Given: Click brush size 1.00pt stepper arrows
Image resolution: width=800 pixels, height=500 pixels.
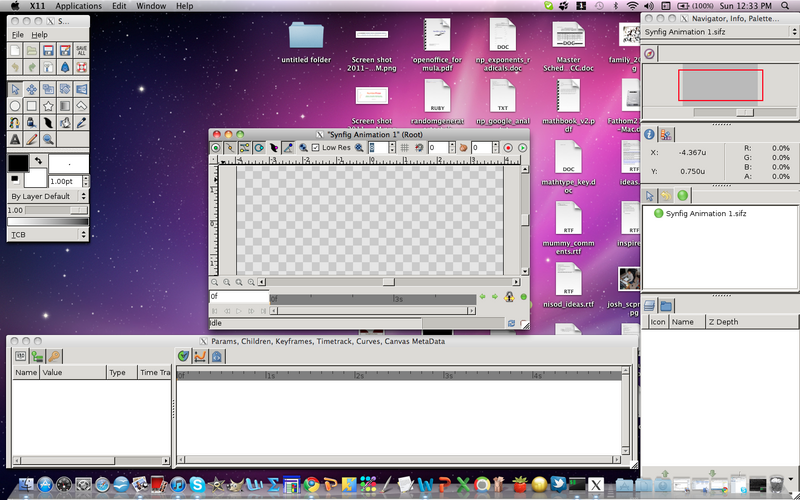Looking at the screenshot, I should (x=85, y=181).
